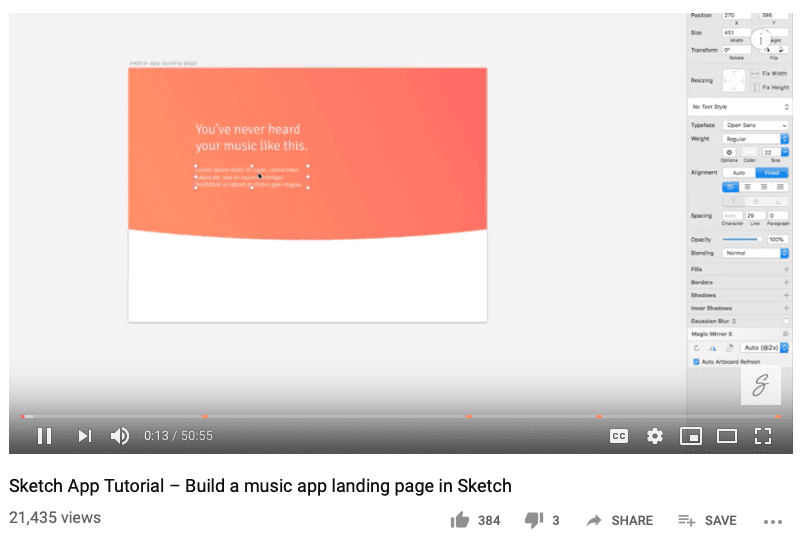The height and width of the screenshot is (539, 807).
Task: Toggle closed captions CC
Action: point(619,436)
